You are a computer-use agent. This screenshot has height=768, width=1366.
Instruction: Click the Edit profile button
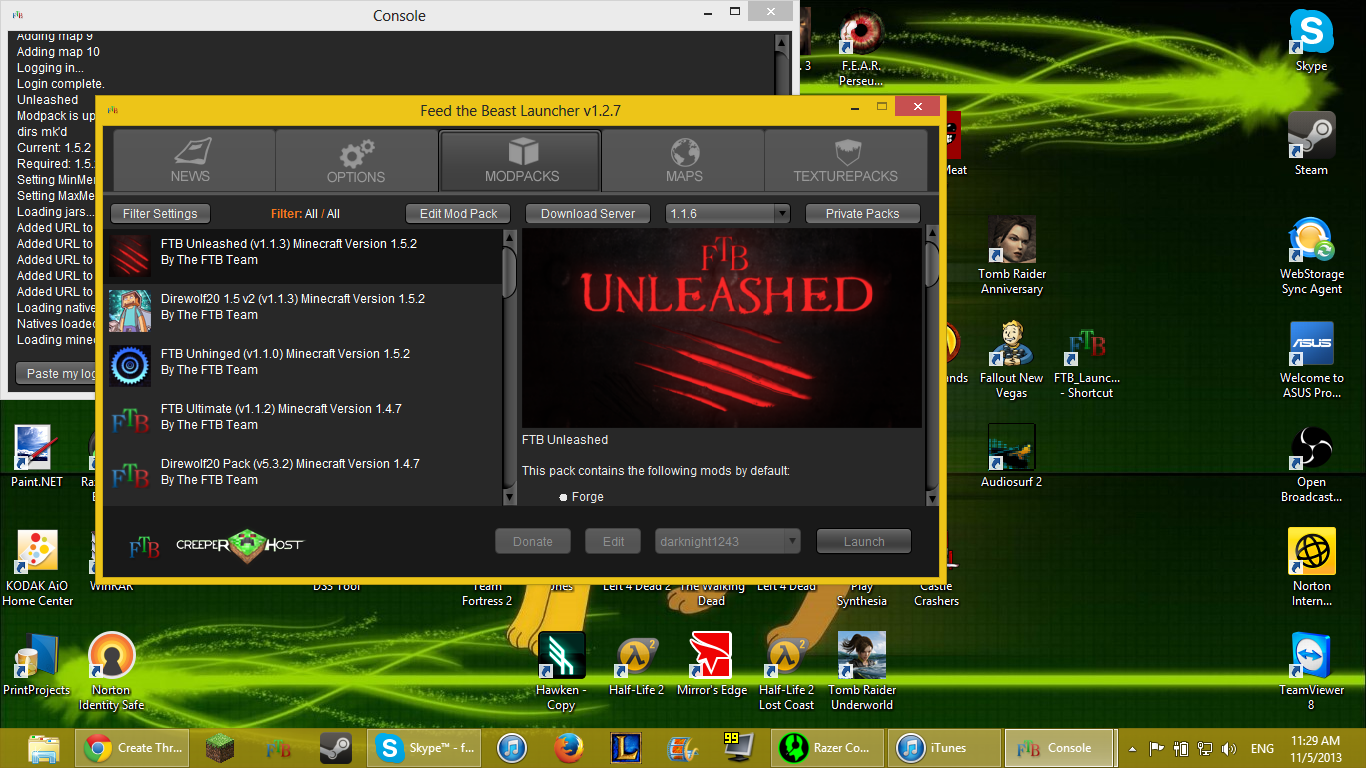coord(614,541)
